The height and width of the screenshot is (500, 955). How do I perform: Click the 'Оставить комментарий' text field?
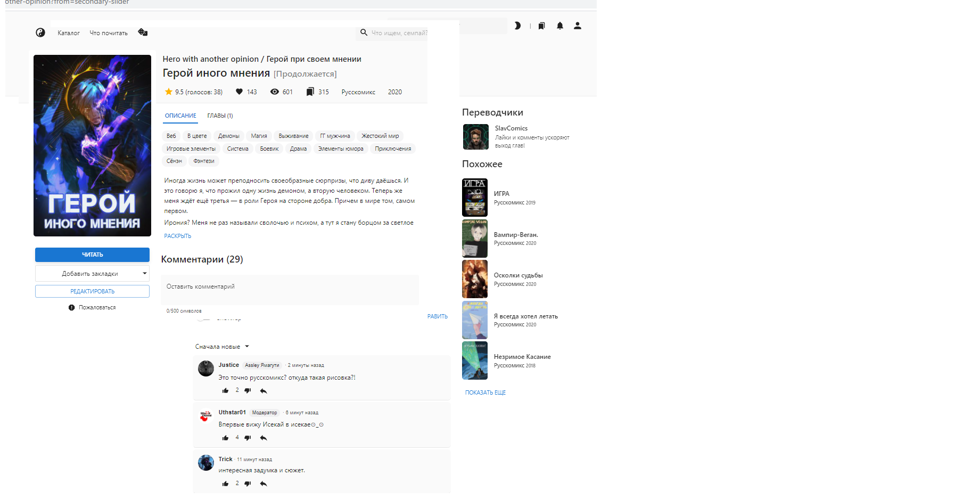[290, 288]
